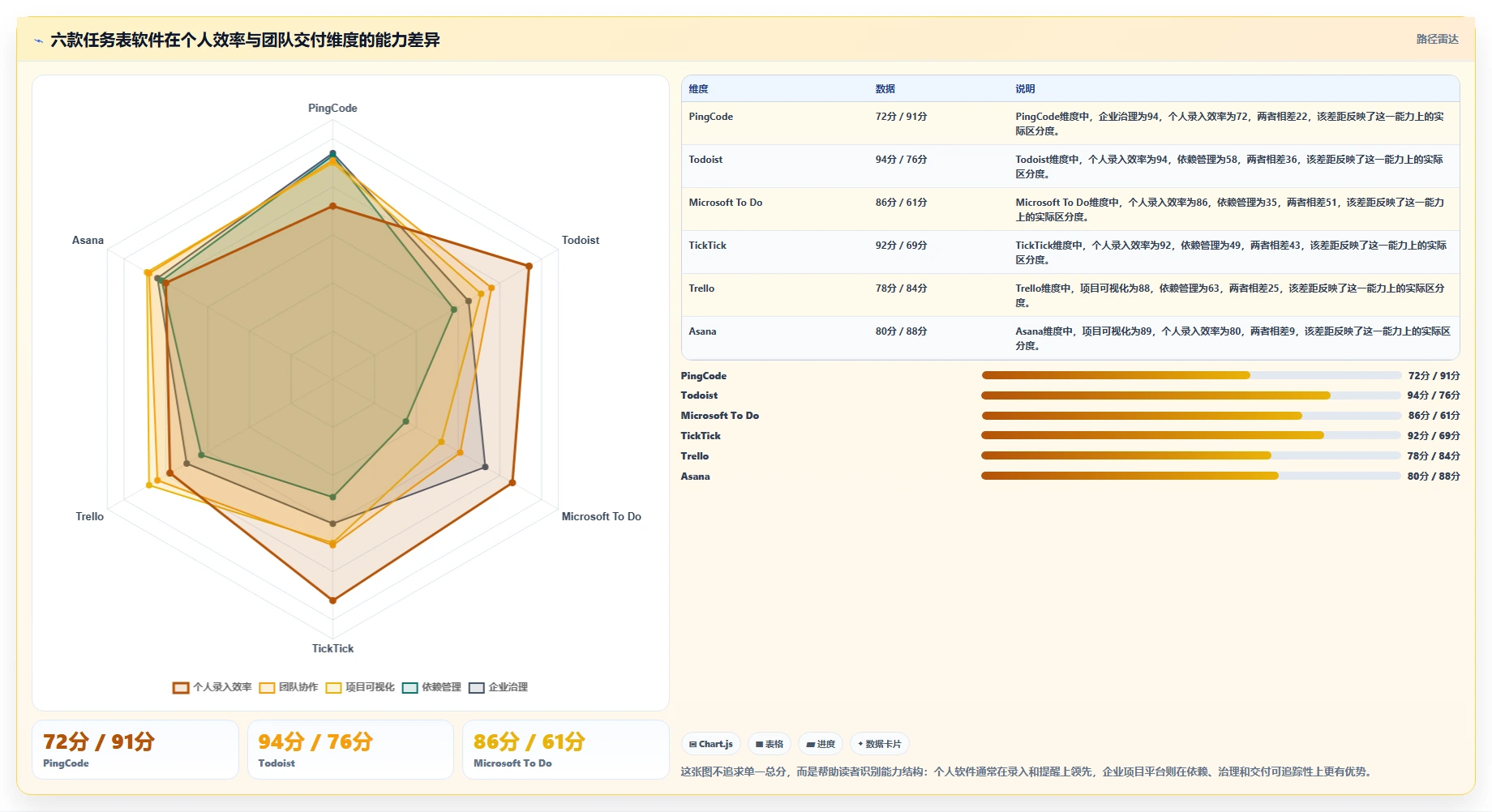
Task: Click the 维度 table column header
Action: (x=699, y=89)
